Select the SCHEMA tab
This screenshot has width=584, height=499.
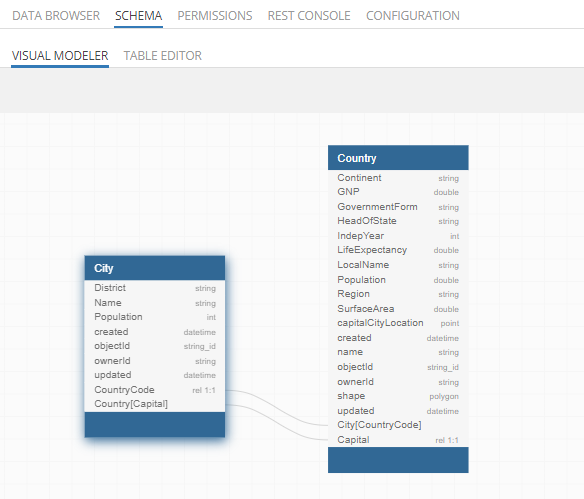pyautogui.click(x=138, y=16)
